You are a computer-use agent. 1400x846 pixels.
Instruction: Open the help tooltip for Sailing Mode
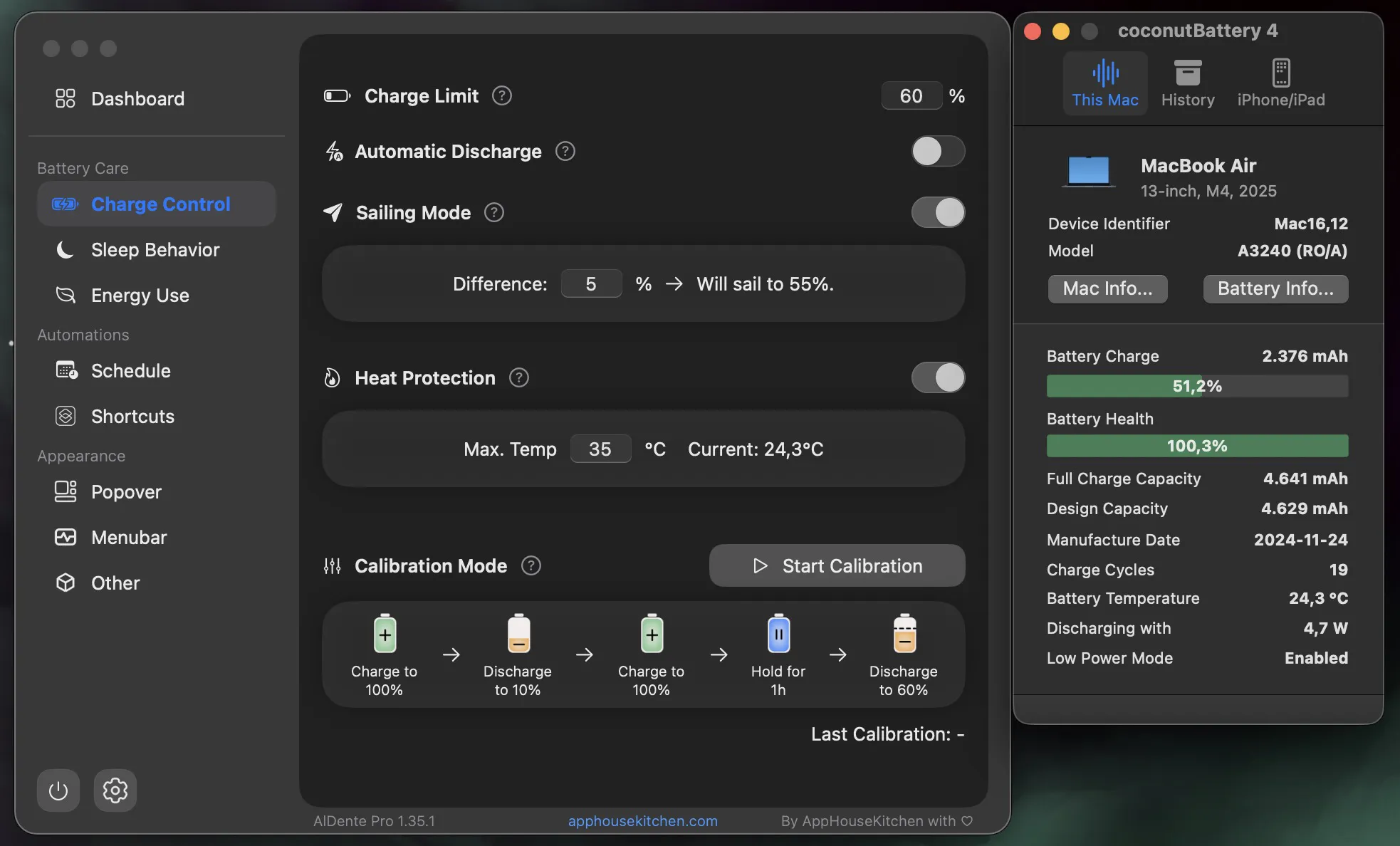pyautogui.click(x=494, y=213)
